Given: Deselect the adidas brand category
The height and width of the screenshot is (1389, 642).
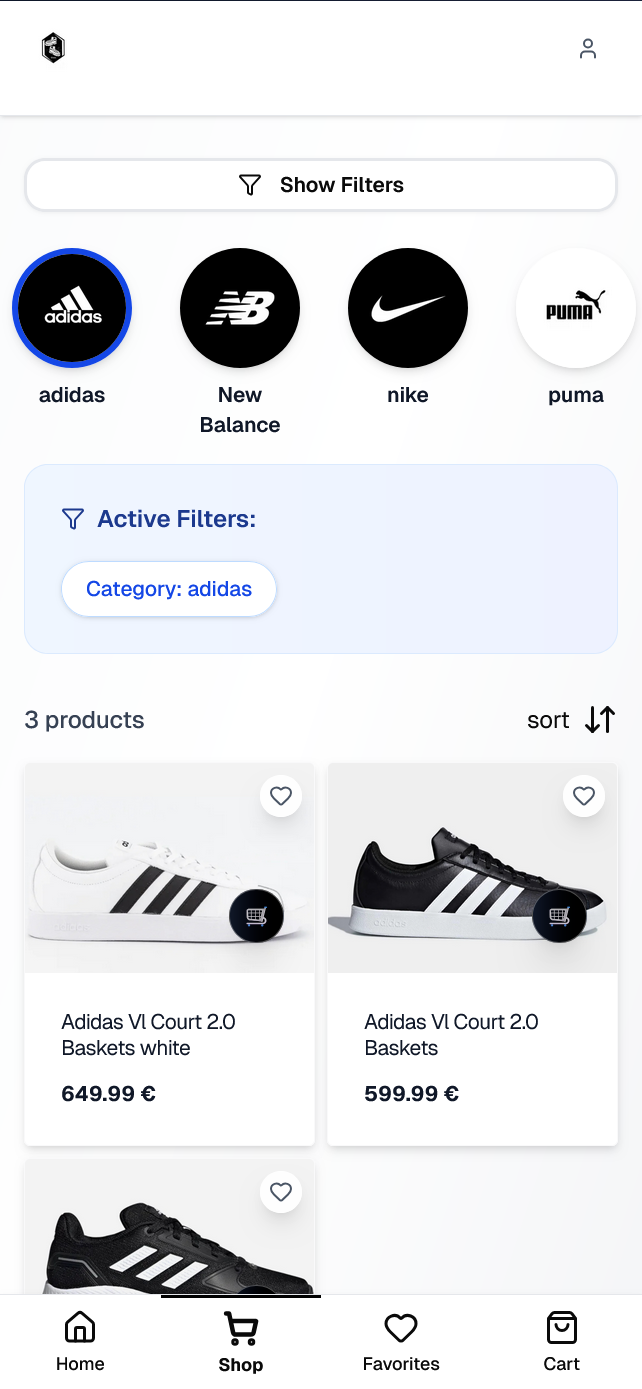Looking at the screenshot, I should coord(72,309).
